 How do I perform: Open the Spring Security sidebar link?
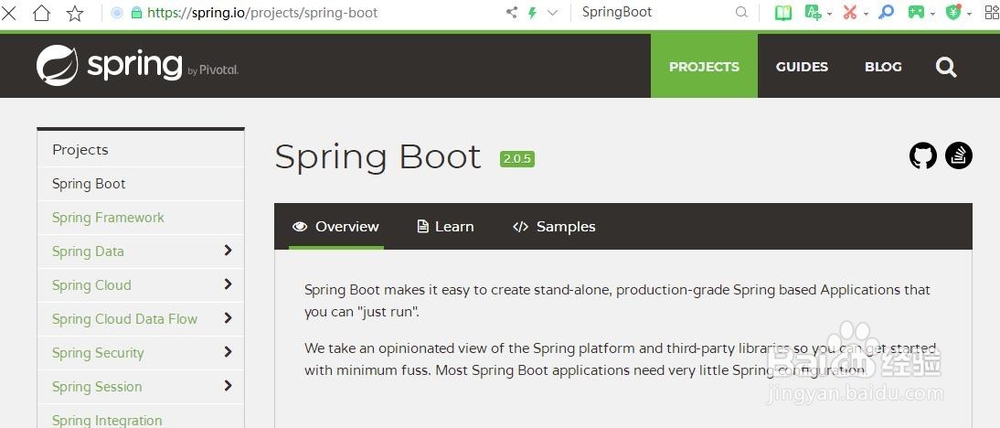[x=98, y=353]
